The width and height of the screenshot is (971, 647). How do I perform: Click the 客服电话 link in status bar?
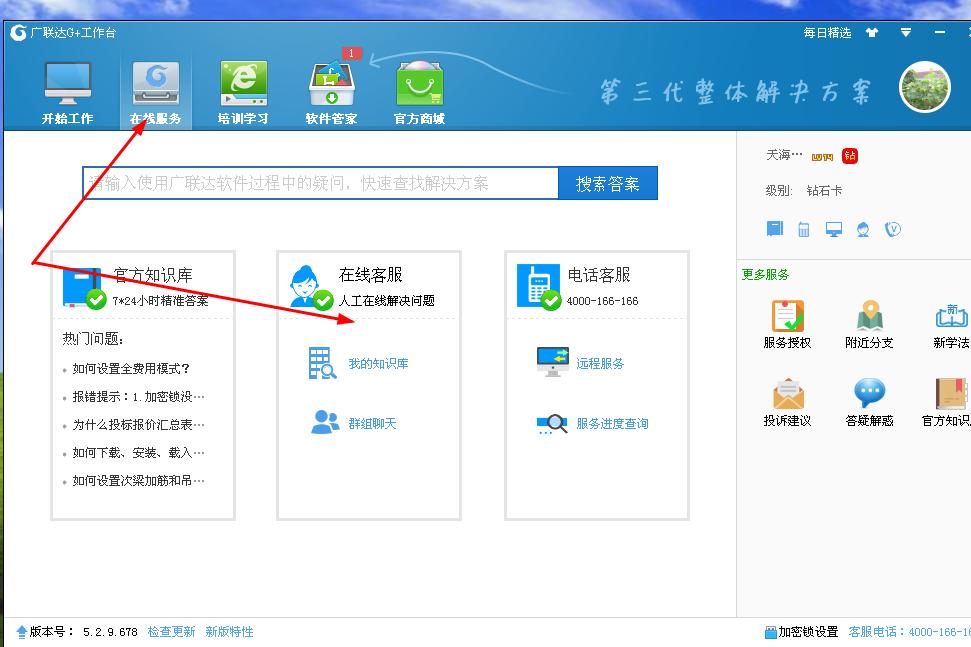point(909,632)
